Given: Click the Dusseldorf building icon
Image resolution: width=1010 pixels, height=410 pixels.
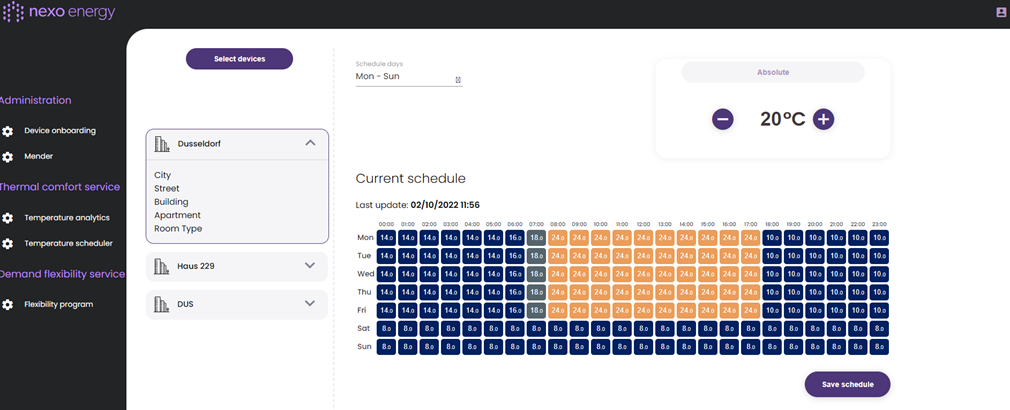Looking at the screenshot, I should pyautogui.click(x=162, y=144).
